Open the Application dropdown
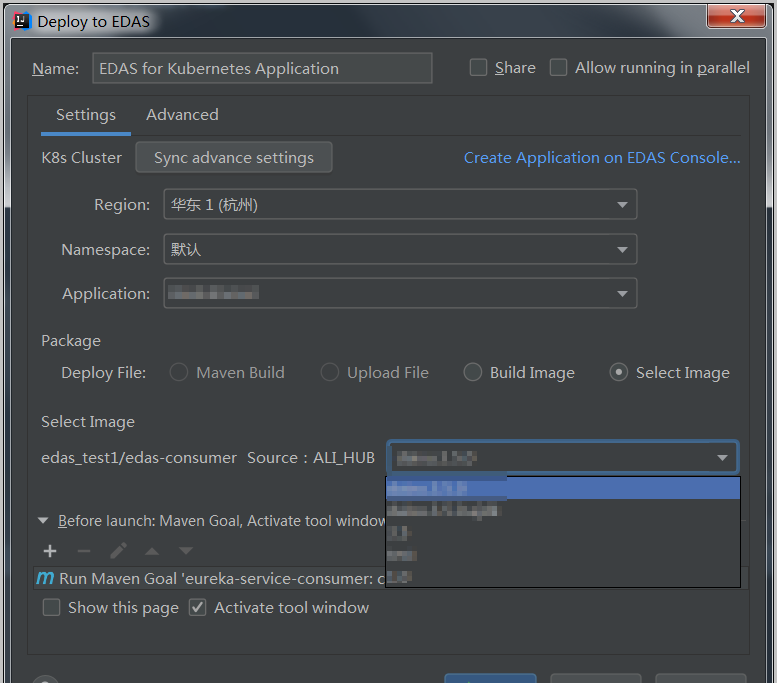777x683 pixels. click(400, 293)
